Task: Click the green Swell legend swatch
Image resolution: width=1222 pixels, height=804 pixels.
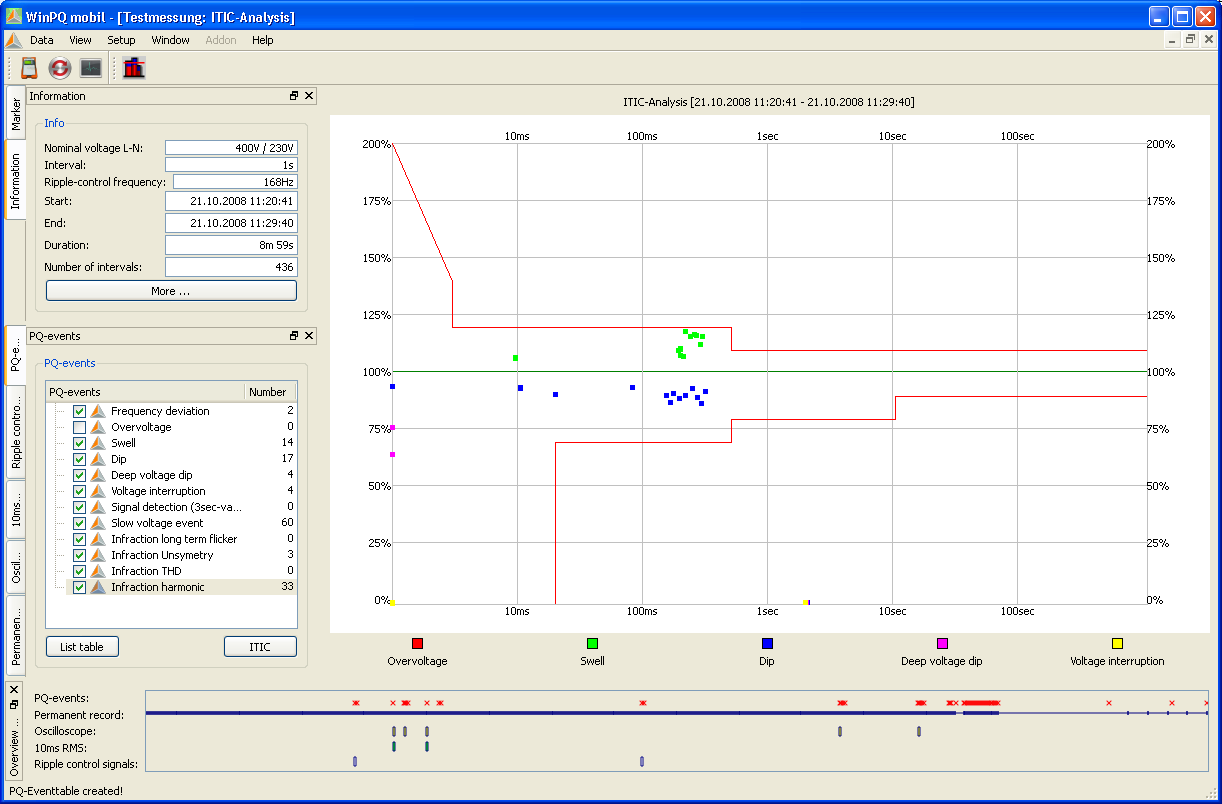Action: click(x=592, y=643)
